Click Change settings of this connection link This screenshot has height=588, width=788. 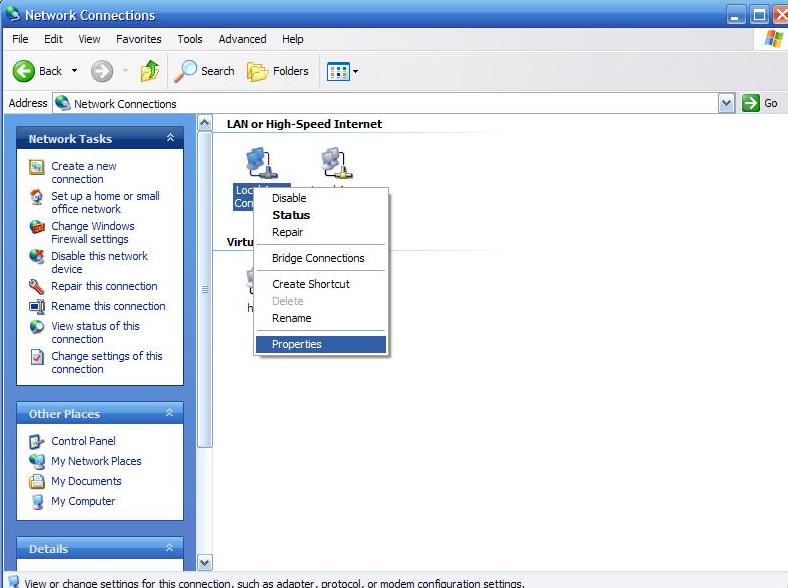[x=107, y=362]
